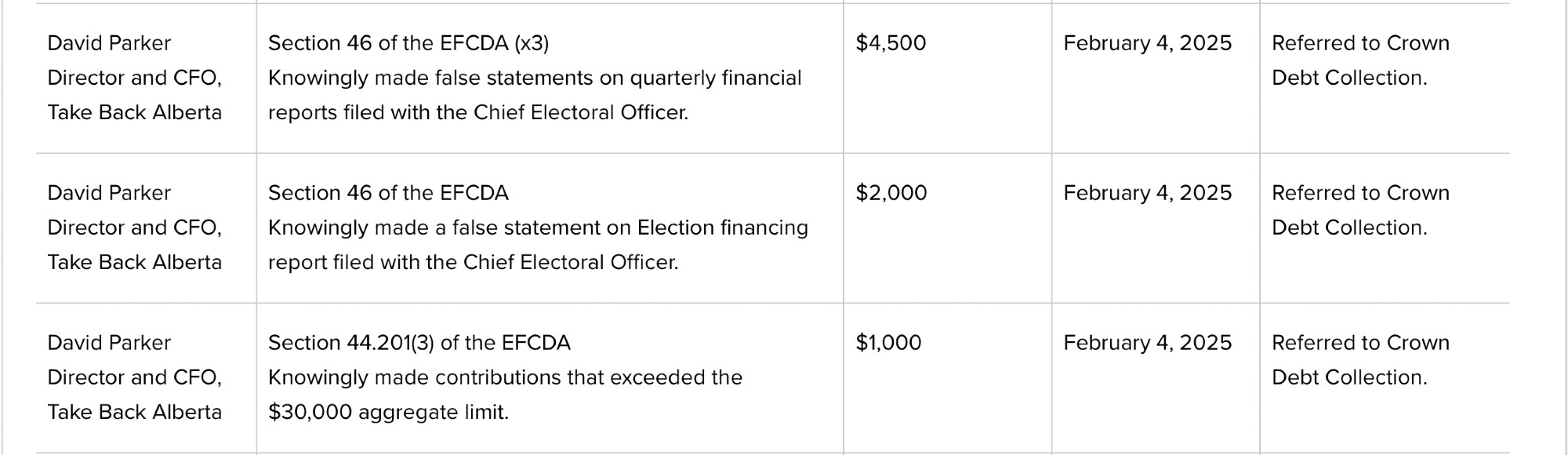This screenshot has height=455, width=1568.
Task: Click David Parker name in first row
Action: (109, 43)
